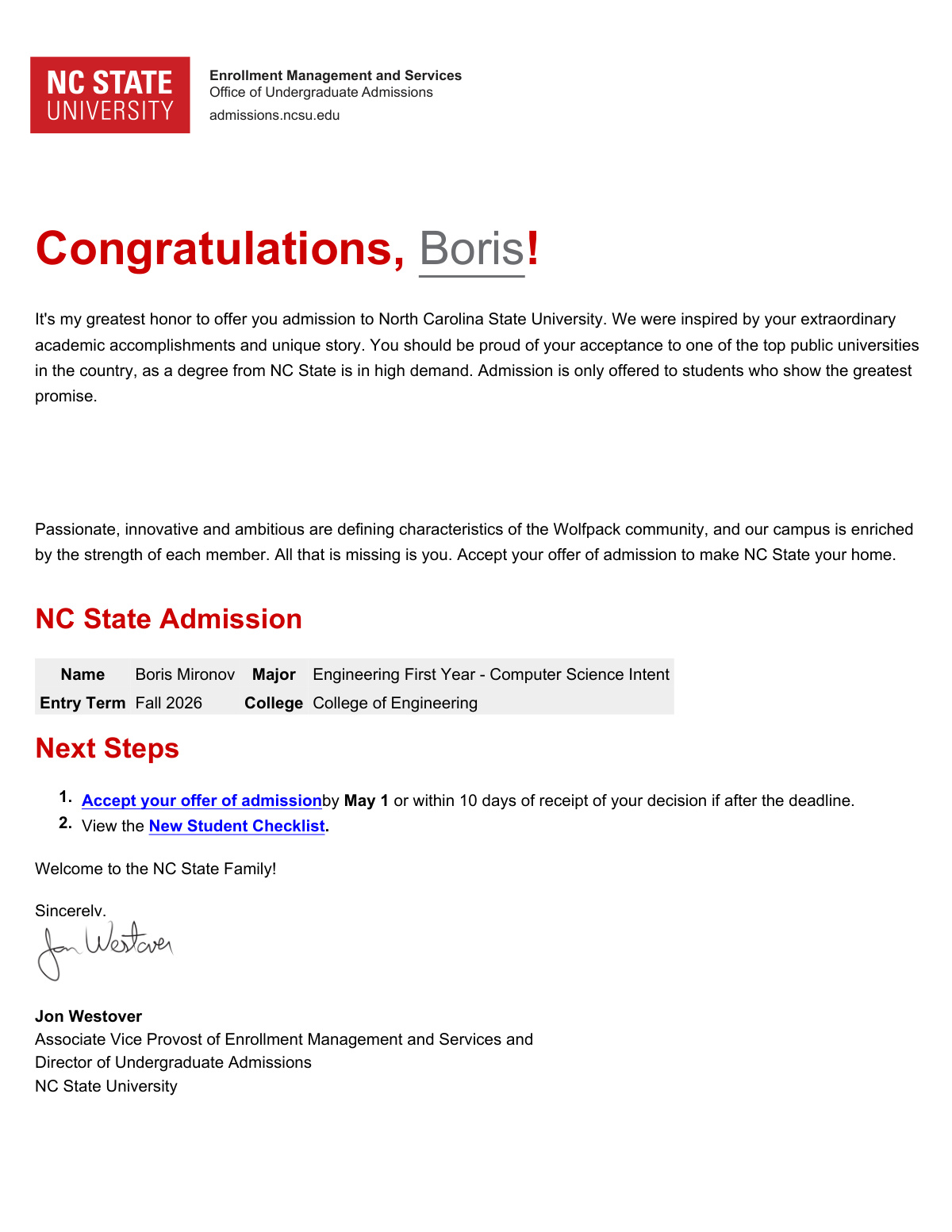Select the NC State Admission heading
Screen dimensions: 952x1232
(169, 619)
